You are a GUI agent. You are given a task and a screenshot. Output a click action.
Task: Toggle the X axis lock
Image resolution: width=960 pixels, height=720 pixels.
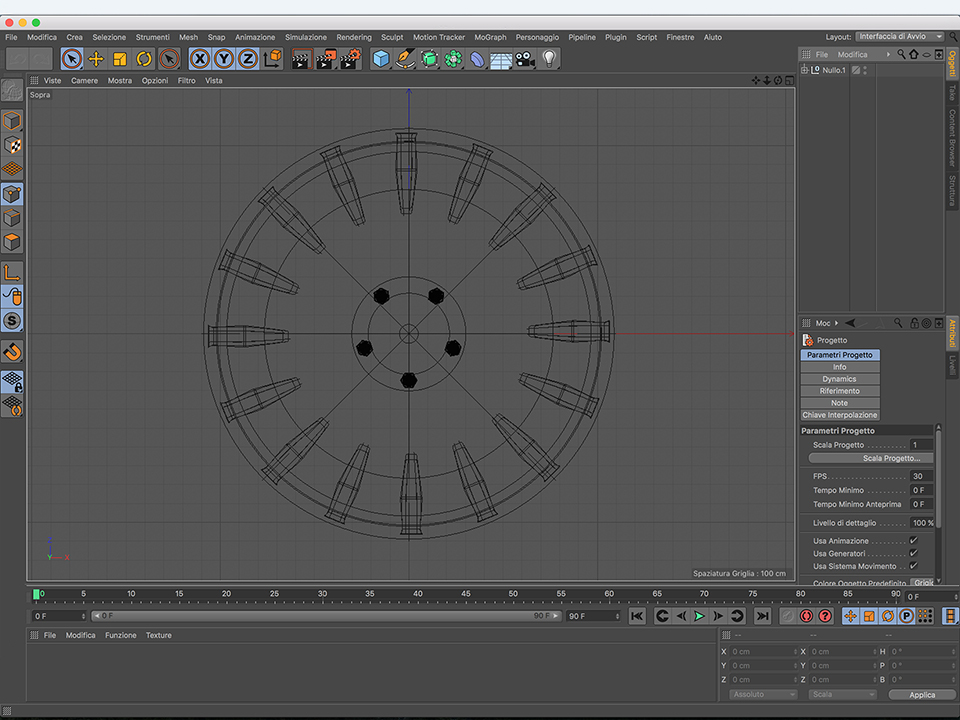200,59
